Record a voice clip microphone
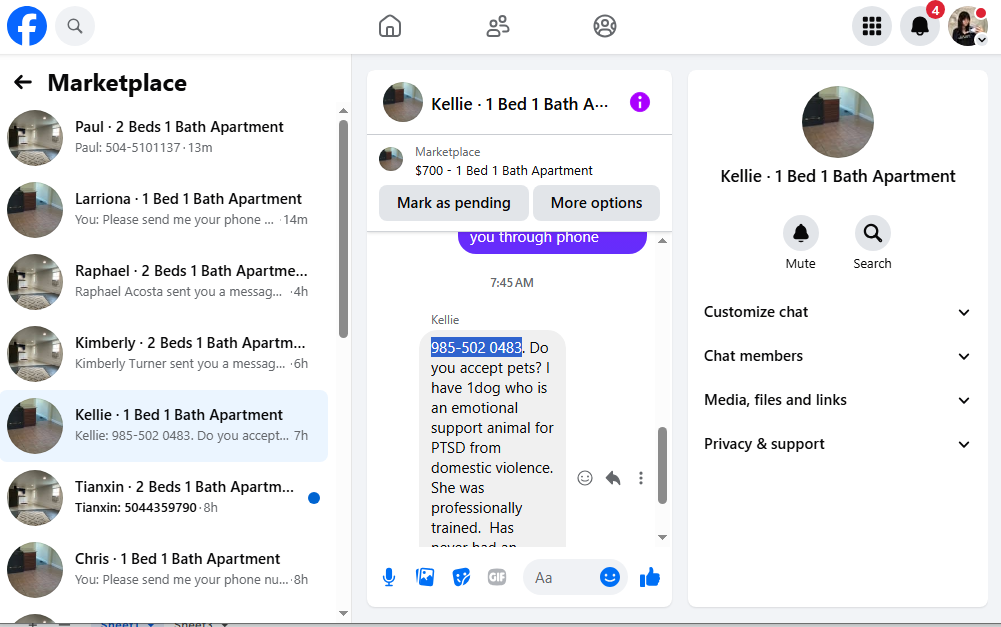 tap(389, 577)
